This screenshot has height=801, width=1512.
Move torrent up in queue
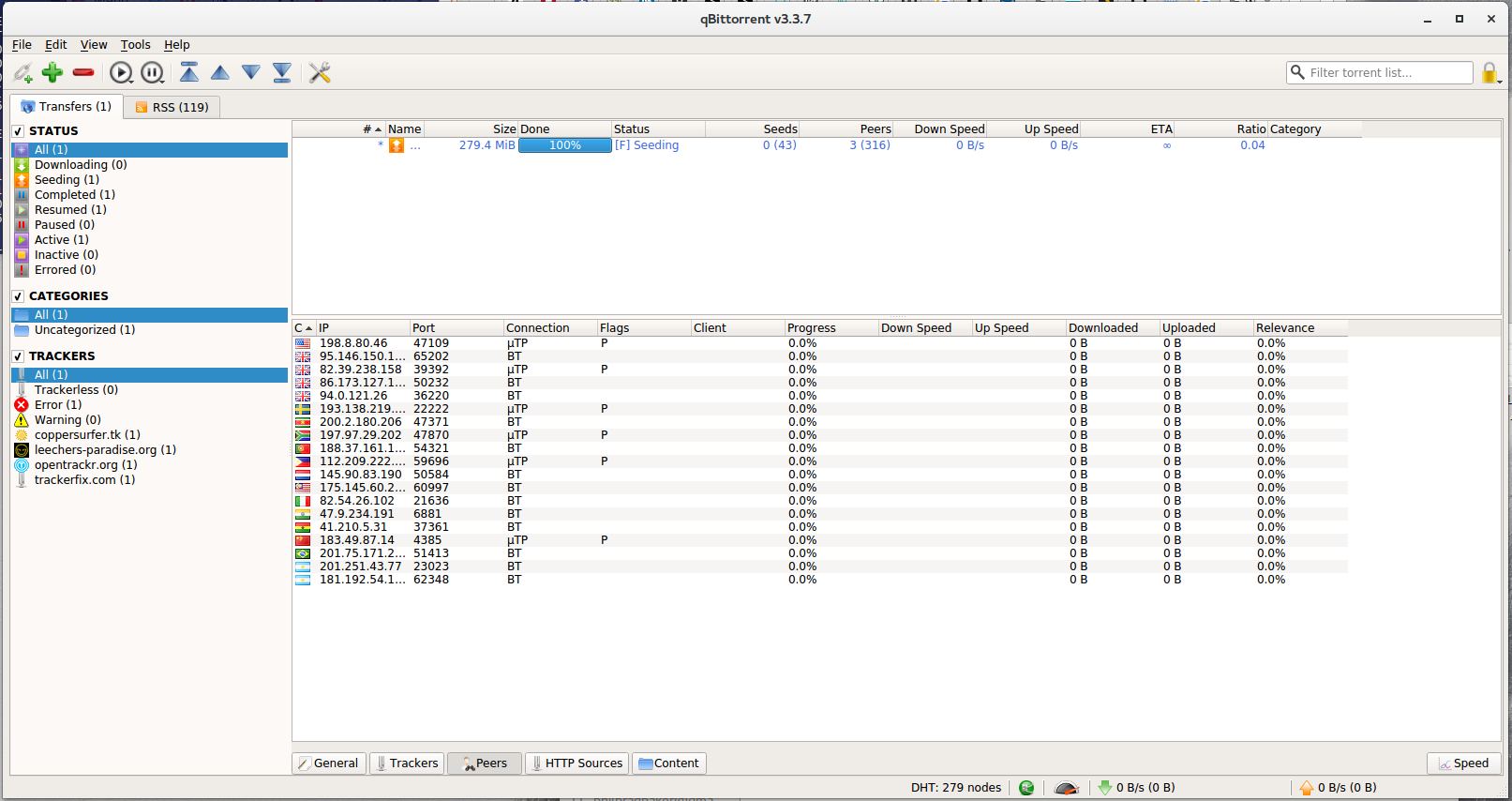(x=220, y=72)
